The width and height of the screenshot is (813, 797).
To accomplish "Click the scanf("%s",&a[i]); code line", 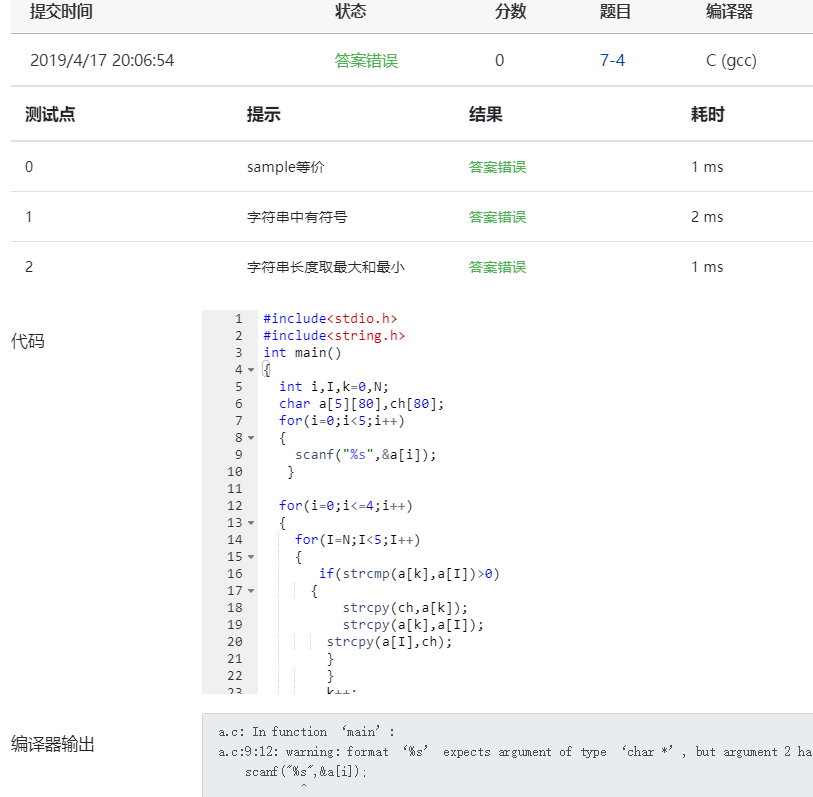I will (x=366, y=455).
